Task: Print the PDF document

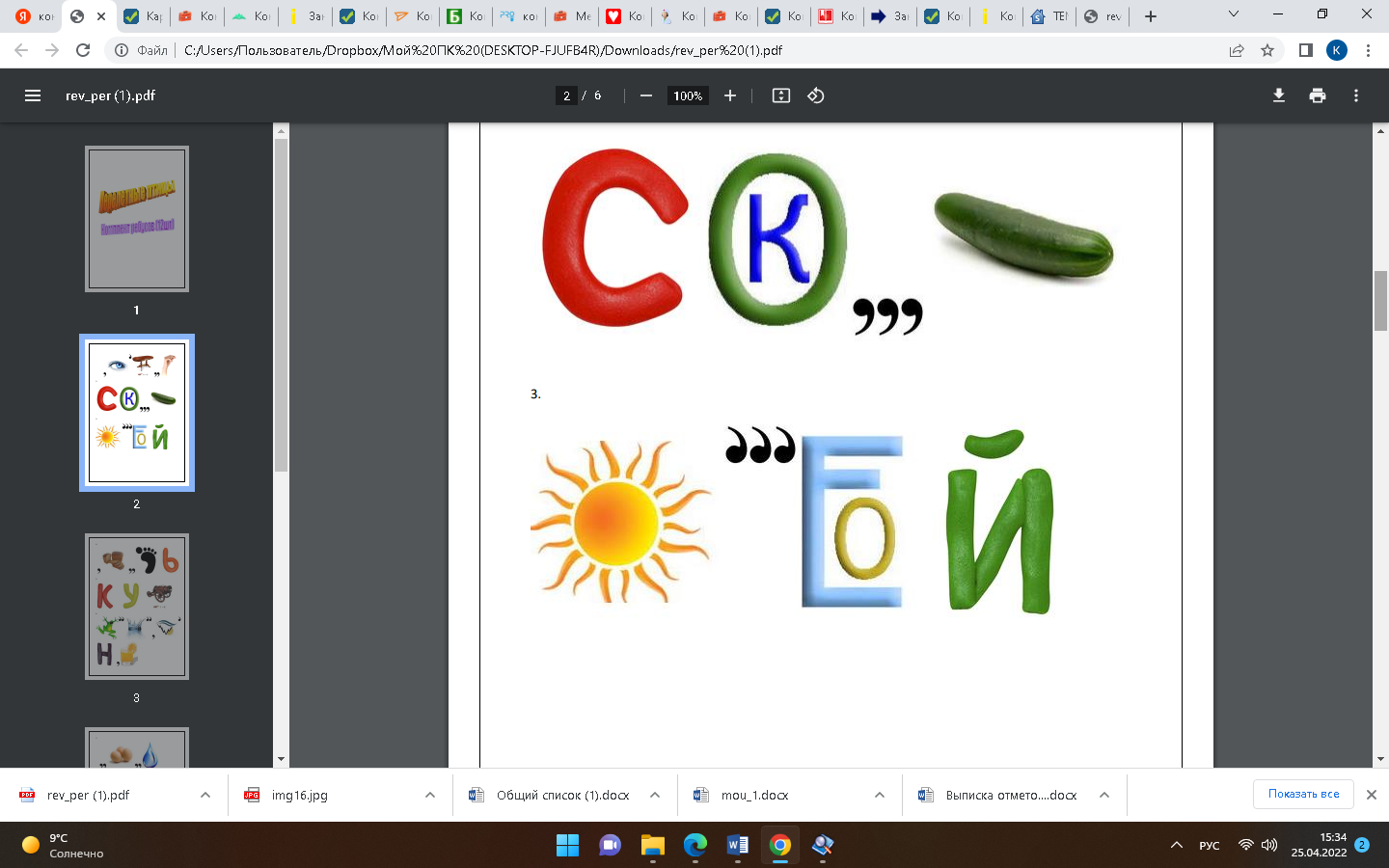Action: (1318, 95)
